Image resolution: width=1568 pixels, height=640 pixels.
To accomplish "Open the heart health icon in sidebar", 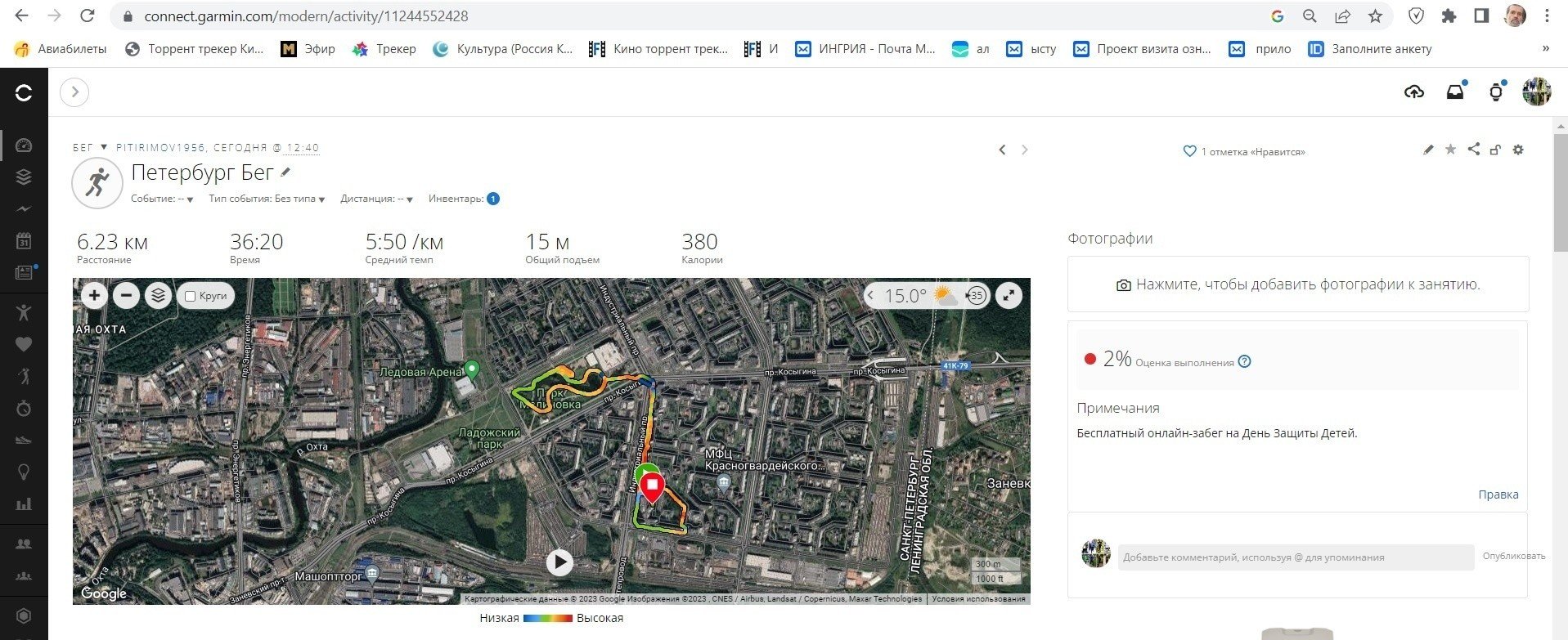I will [24, 344].
